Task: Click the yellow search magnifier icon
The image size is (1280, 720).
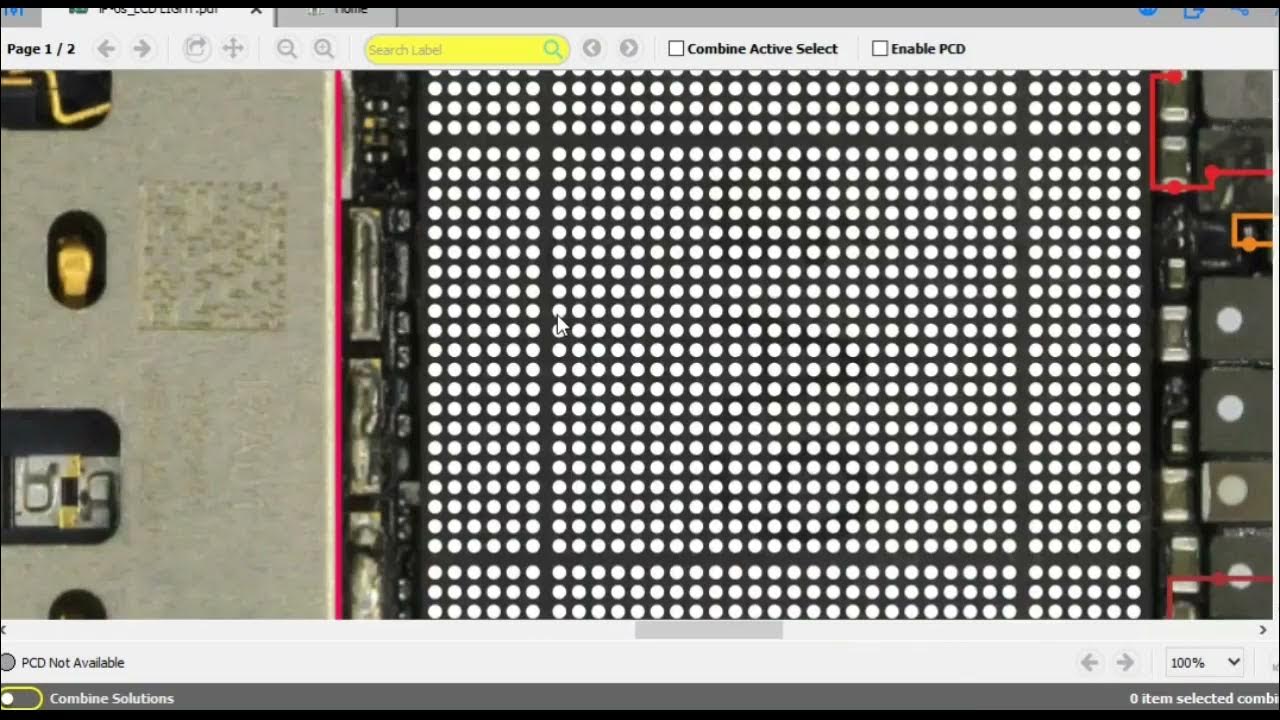Action: point(553,49)
